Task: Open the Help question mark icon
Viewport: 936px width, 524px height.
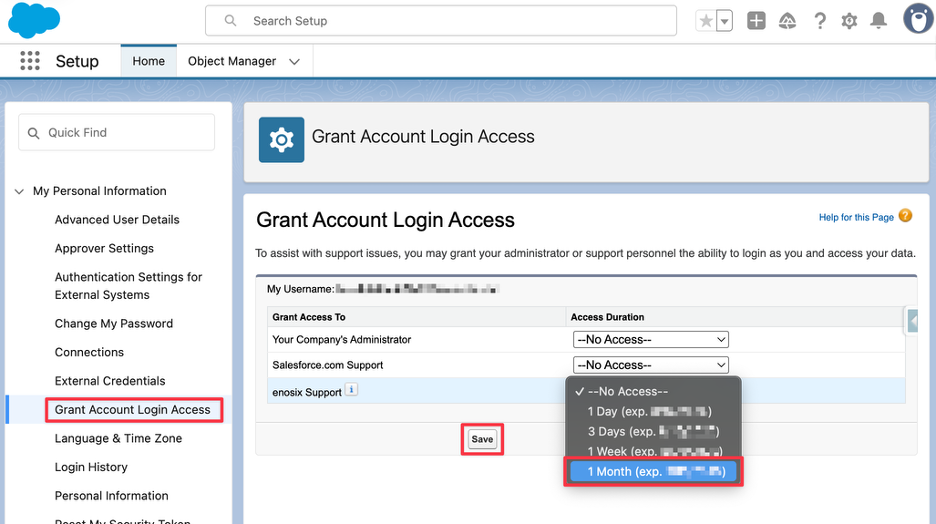Action: tap(820, 21)
